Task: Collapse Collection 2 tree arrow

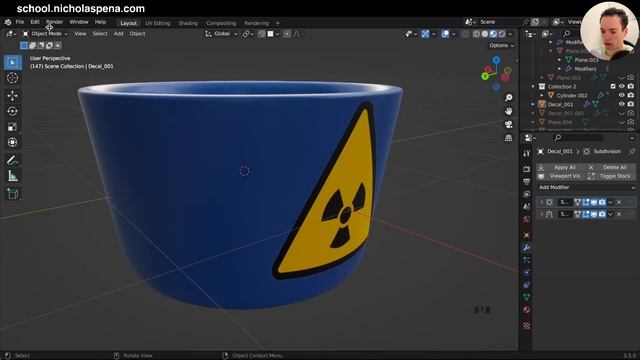Action: click(x=533, y=87)
